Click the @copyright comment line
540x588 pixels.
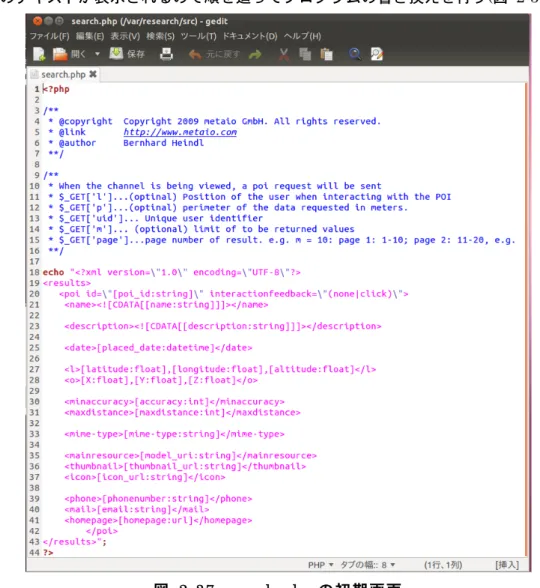tap(214, 122)
